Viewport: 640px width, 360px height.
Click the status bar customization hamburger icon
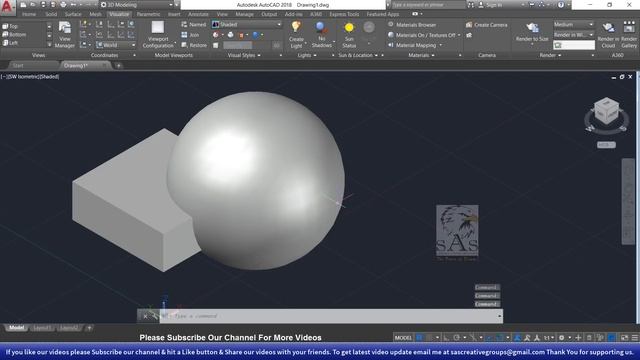(x=635, y=338)
